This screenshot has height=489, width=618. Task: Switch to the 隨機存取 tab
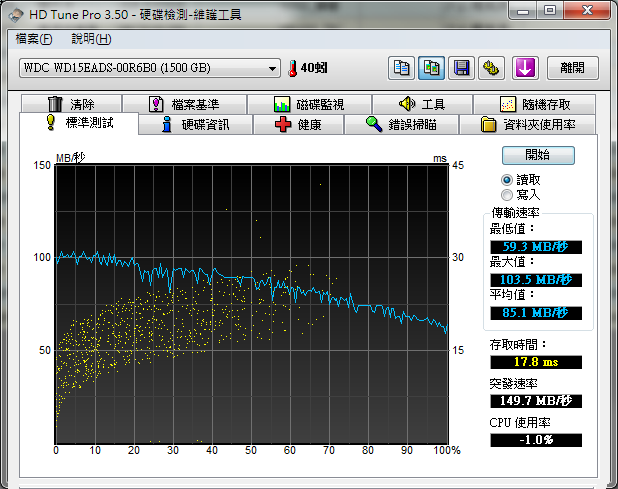pyautogui.click(x=534, y=104)
